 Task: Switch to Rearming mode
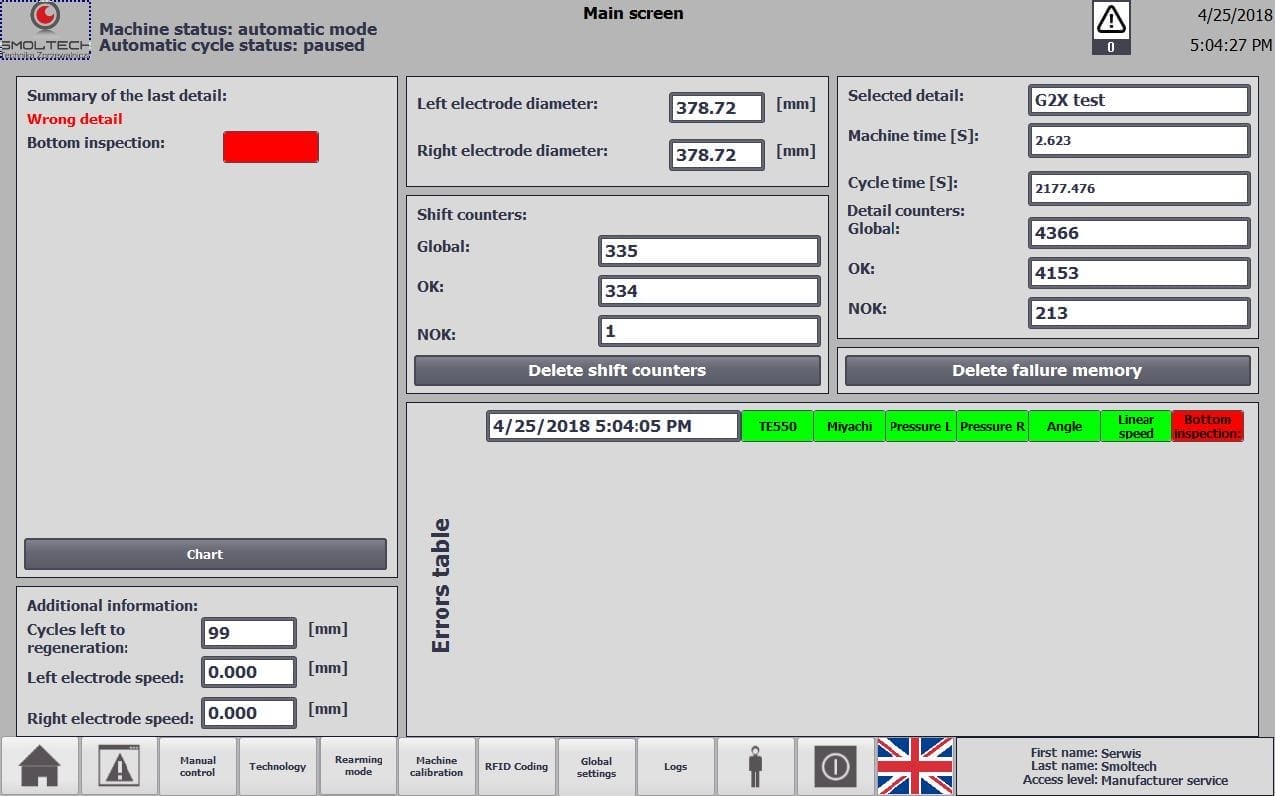(358, 767)
